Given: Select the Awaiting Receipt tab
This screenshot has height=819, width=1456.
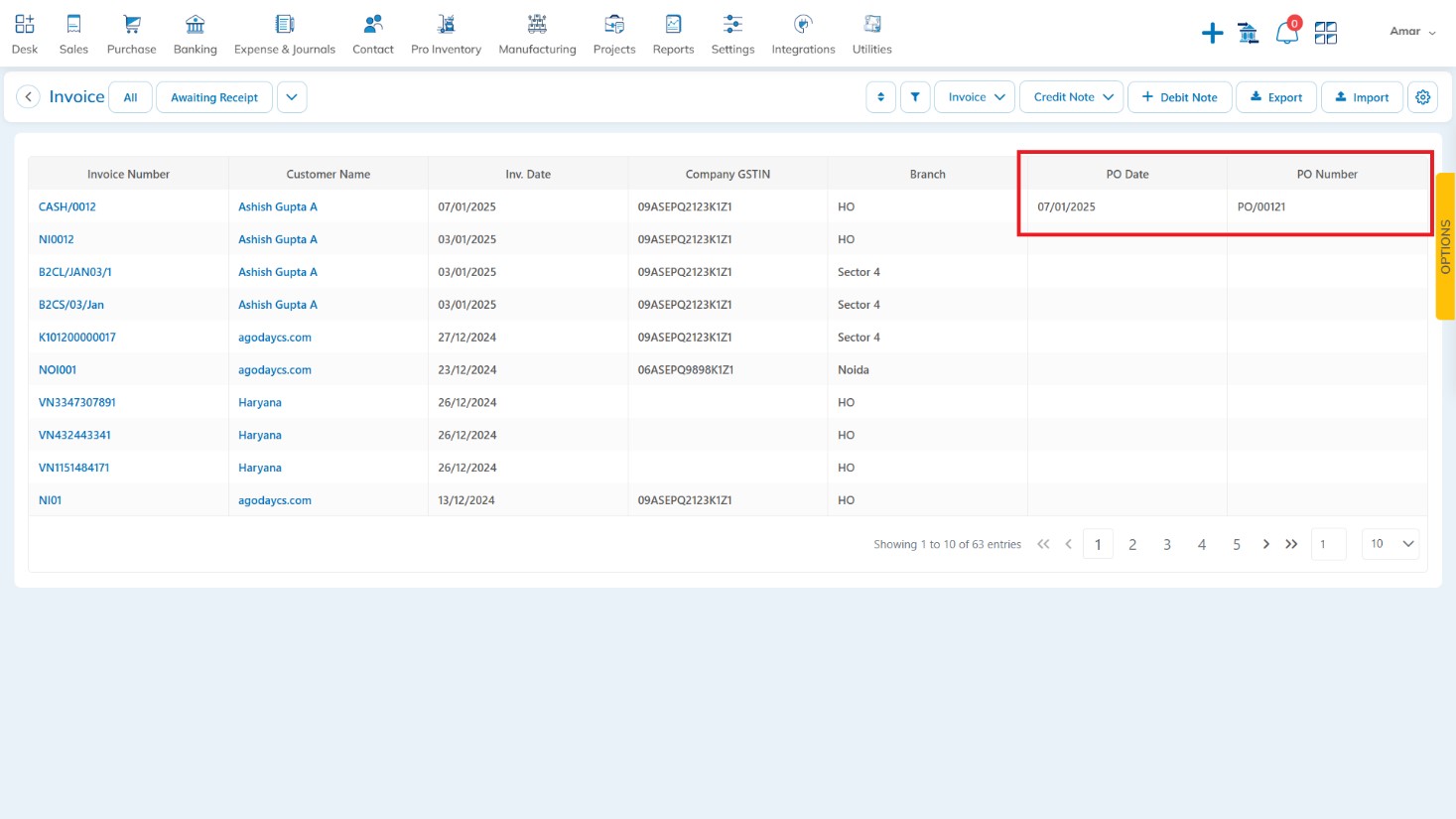Looking at the screenshot, I should click(x=214, y=97).
